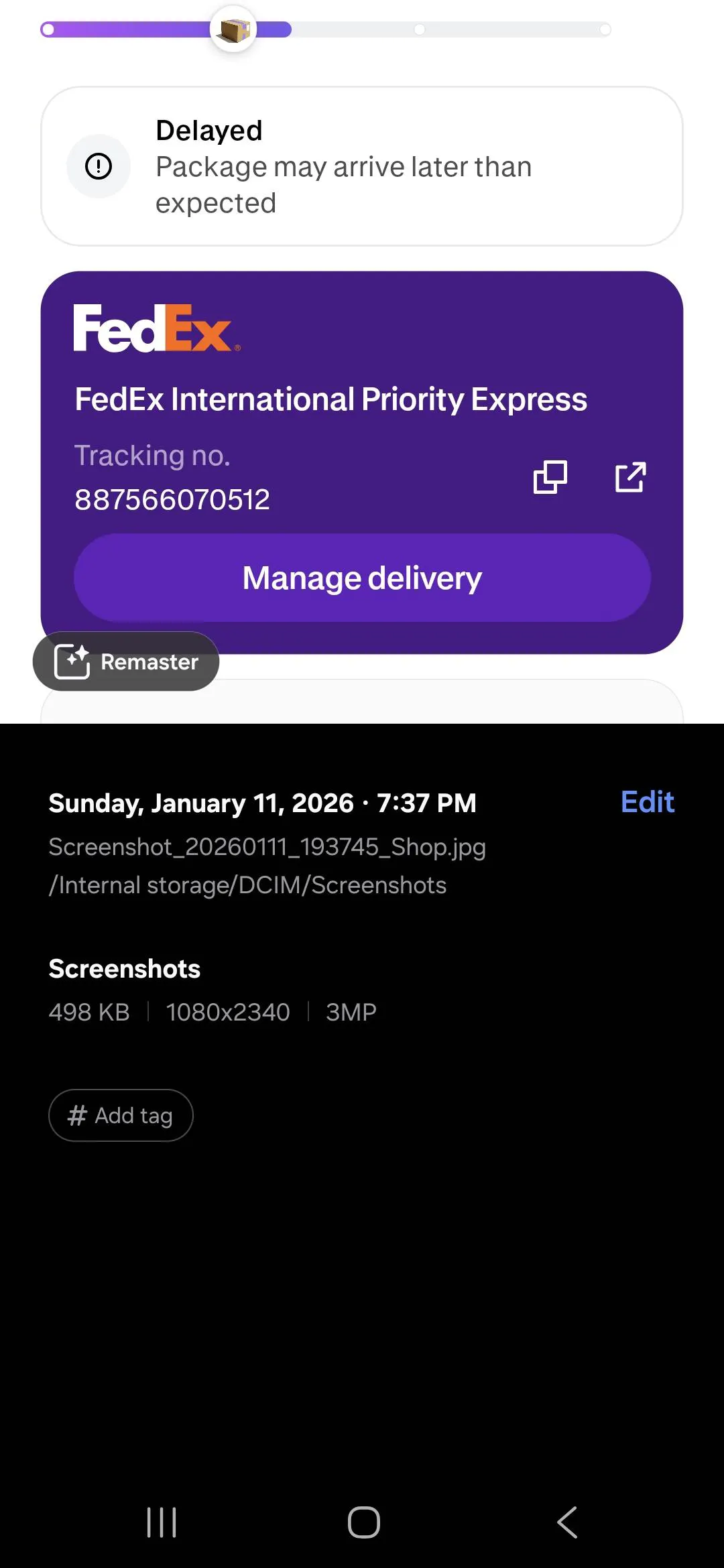The width and height of the screenshot is (724, 1568).
Task: Tap the Delayed alert exclamation icon
Action: coord(99,166)
